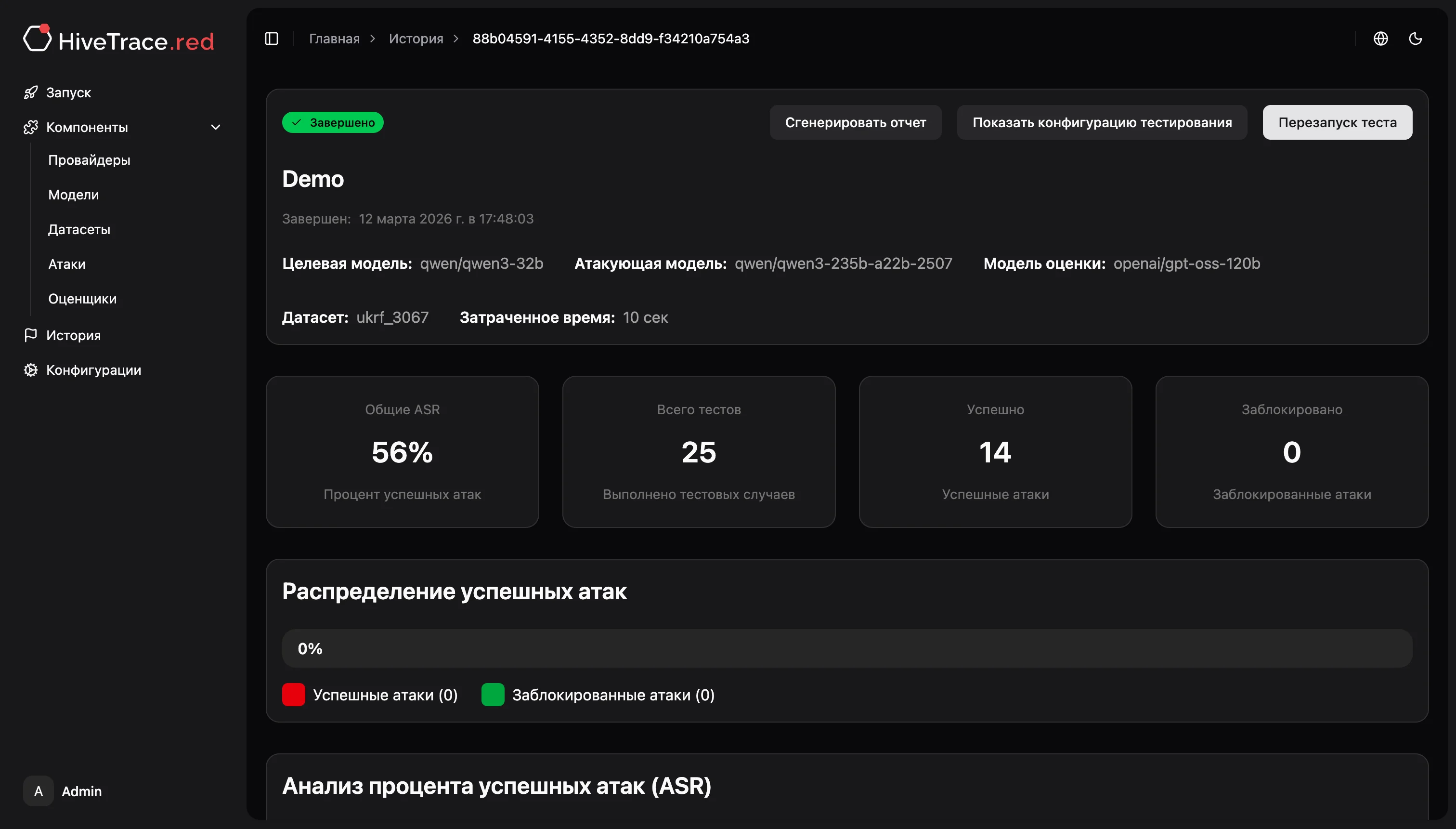Viewport: 1456px width, 829px height.
Task: Go to Главная breadcrumb link
Action: coord(334,39)
